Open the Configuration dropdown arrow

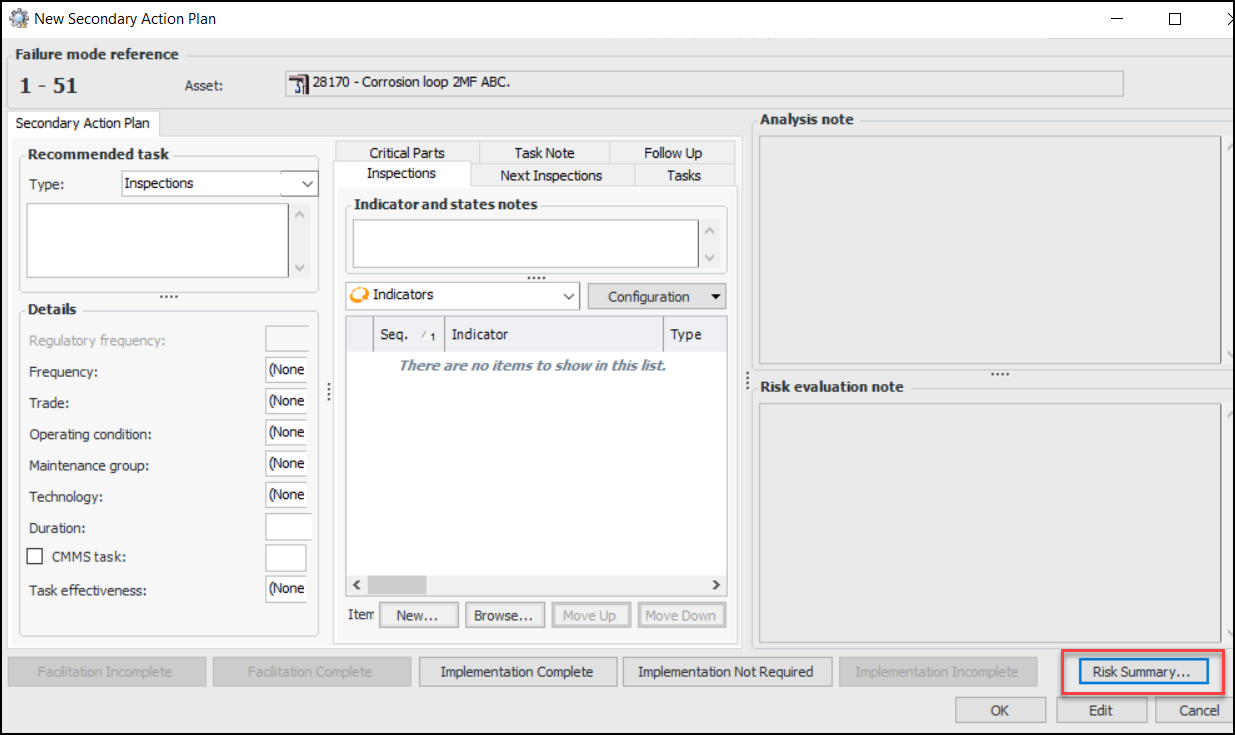715,297
